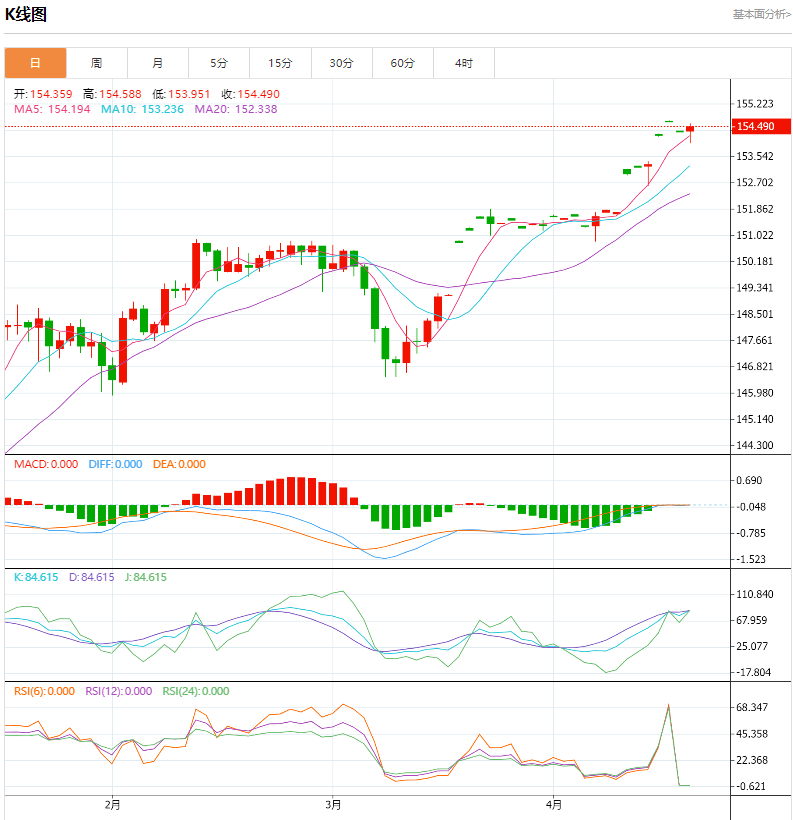Click the 2月 date axis marker

pyautogui.click(x=112, y=804)
